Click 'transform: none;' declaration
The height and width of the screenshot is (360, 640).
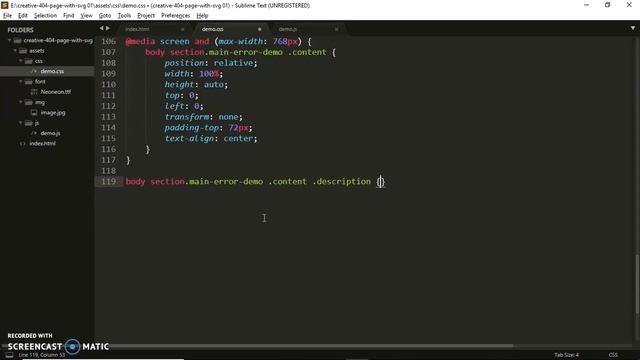[204, 117]
